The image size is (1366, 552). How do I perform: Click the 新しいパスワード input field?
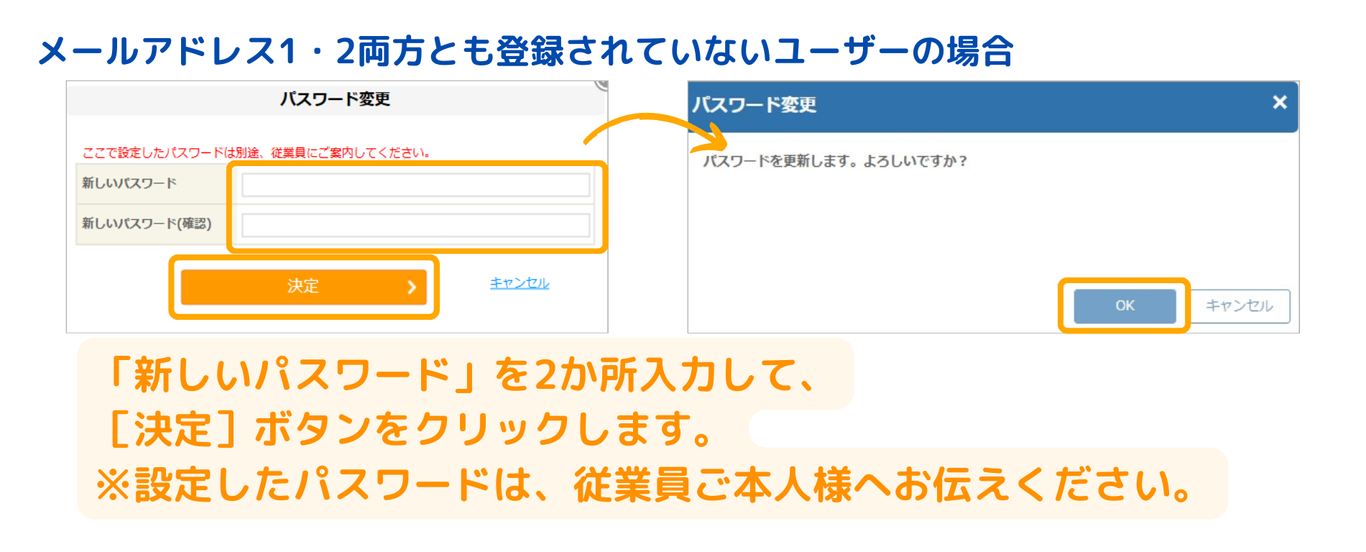(x=415, y=185)
